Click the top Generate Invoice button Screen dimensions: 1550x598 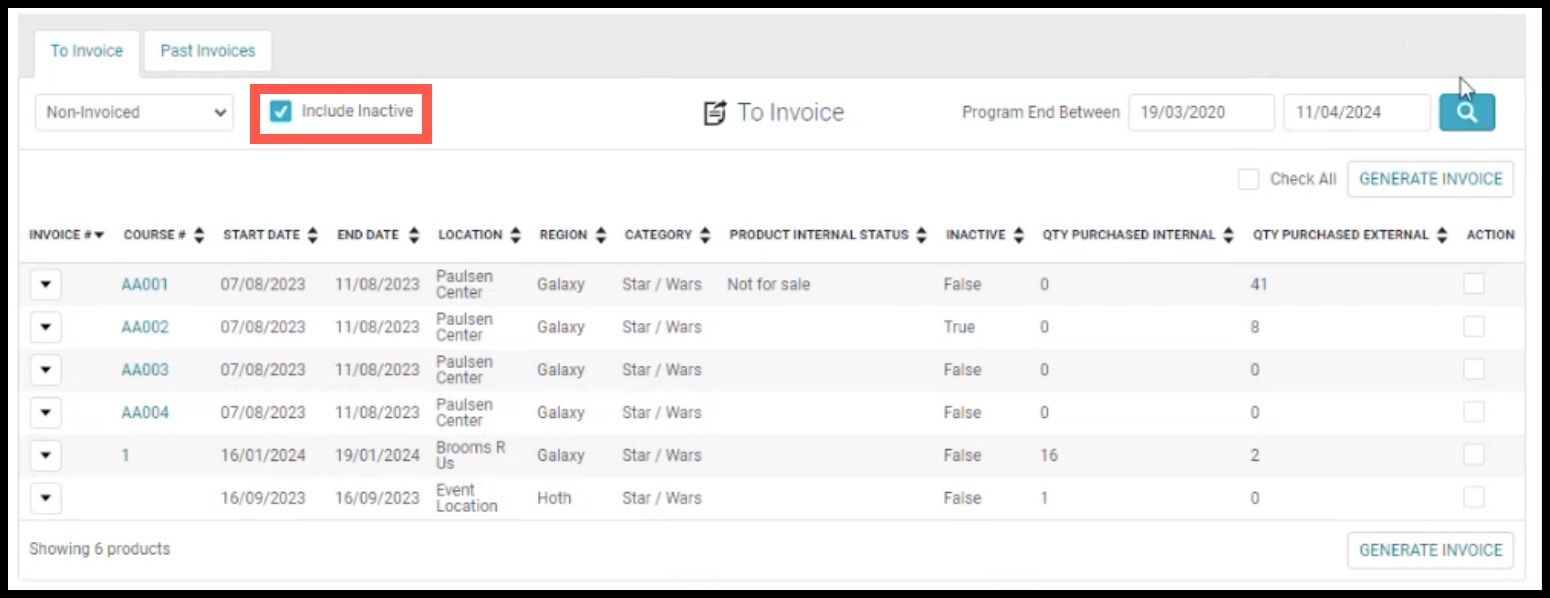click(x=1430, y=179)
